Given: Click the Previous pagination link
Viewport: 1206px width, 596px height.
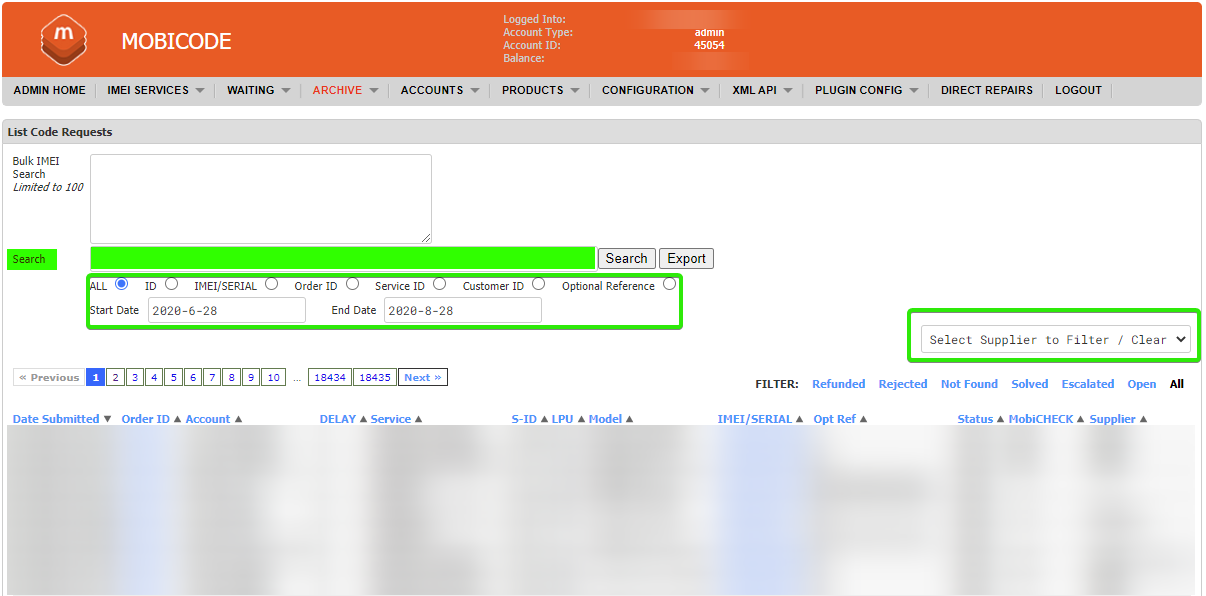Looking at the screenshot, I should tap(48, 377).
